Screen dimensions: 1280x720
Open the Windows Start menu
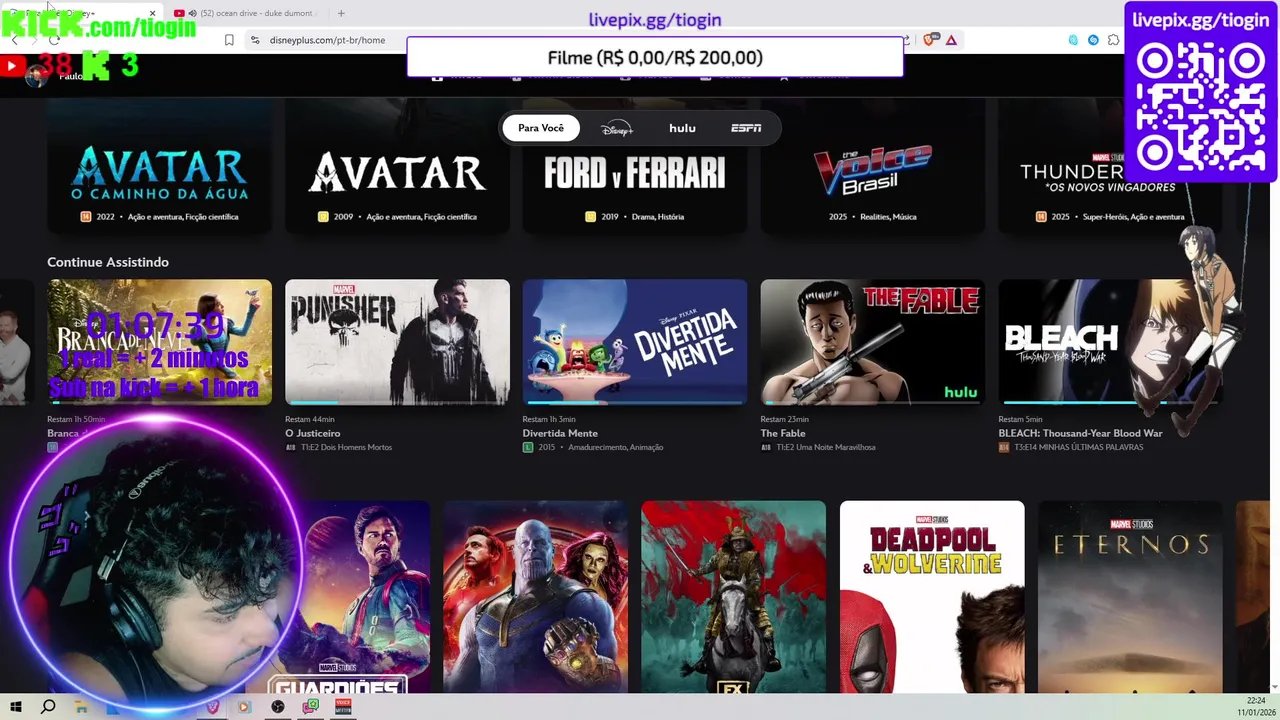(16, 707)
